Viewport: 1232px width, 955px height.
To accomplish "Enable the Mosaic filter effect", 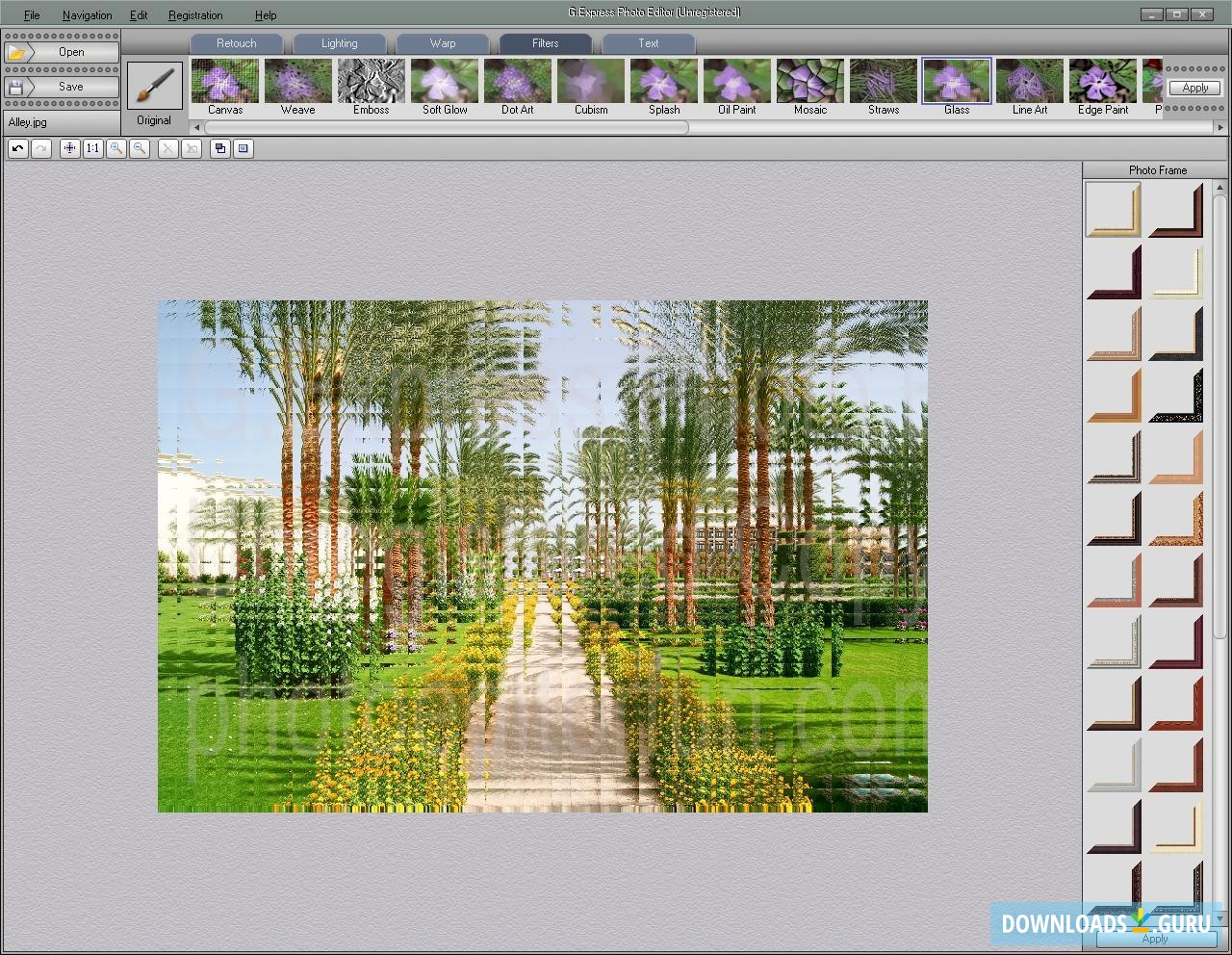I will tap(809, 82).
